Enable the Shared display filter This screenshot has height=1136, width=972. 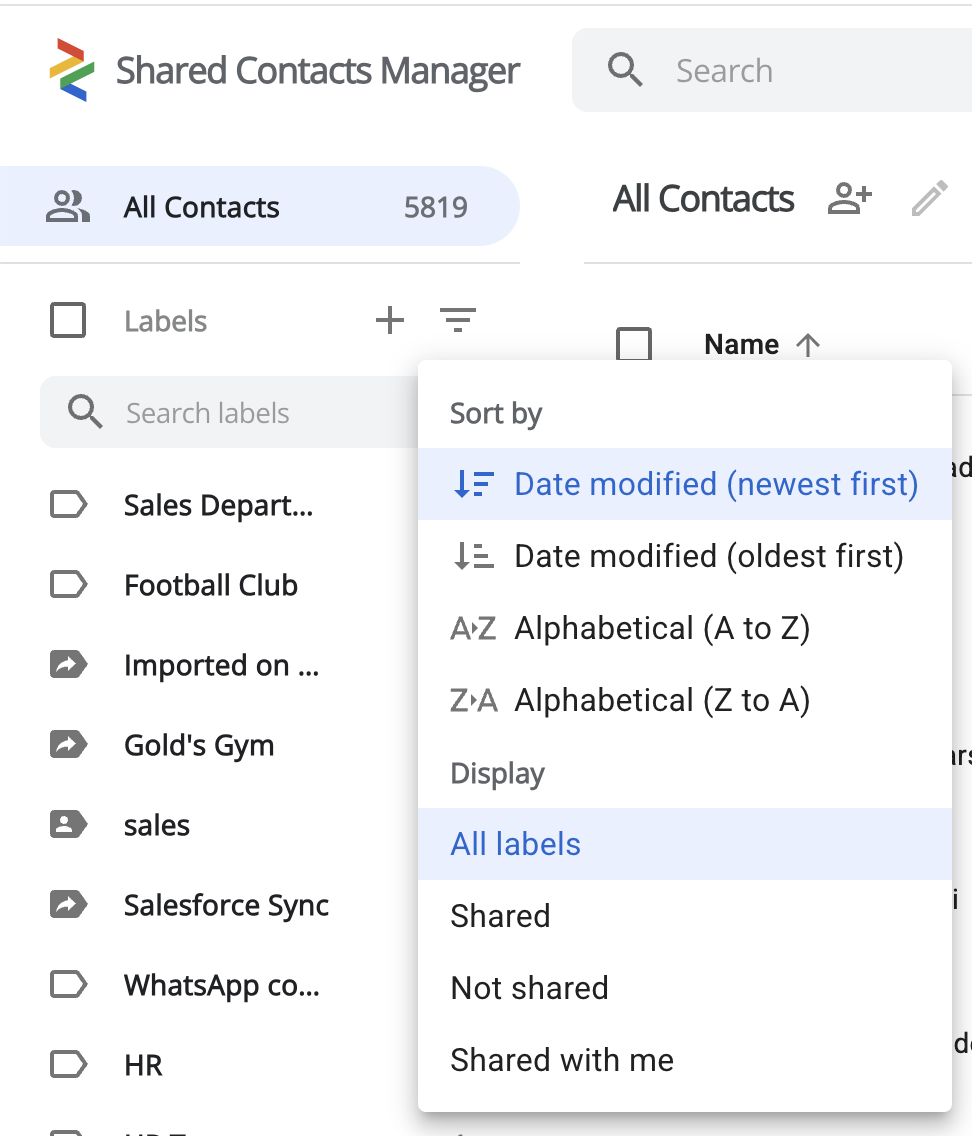[500, 915]
